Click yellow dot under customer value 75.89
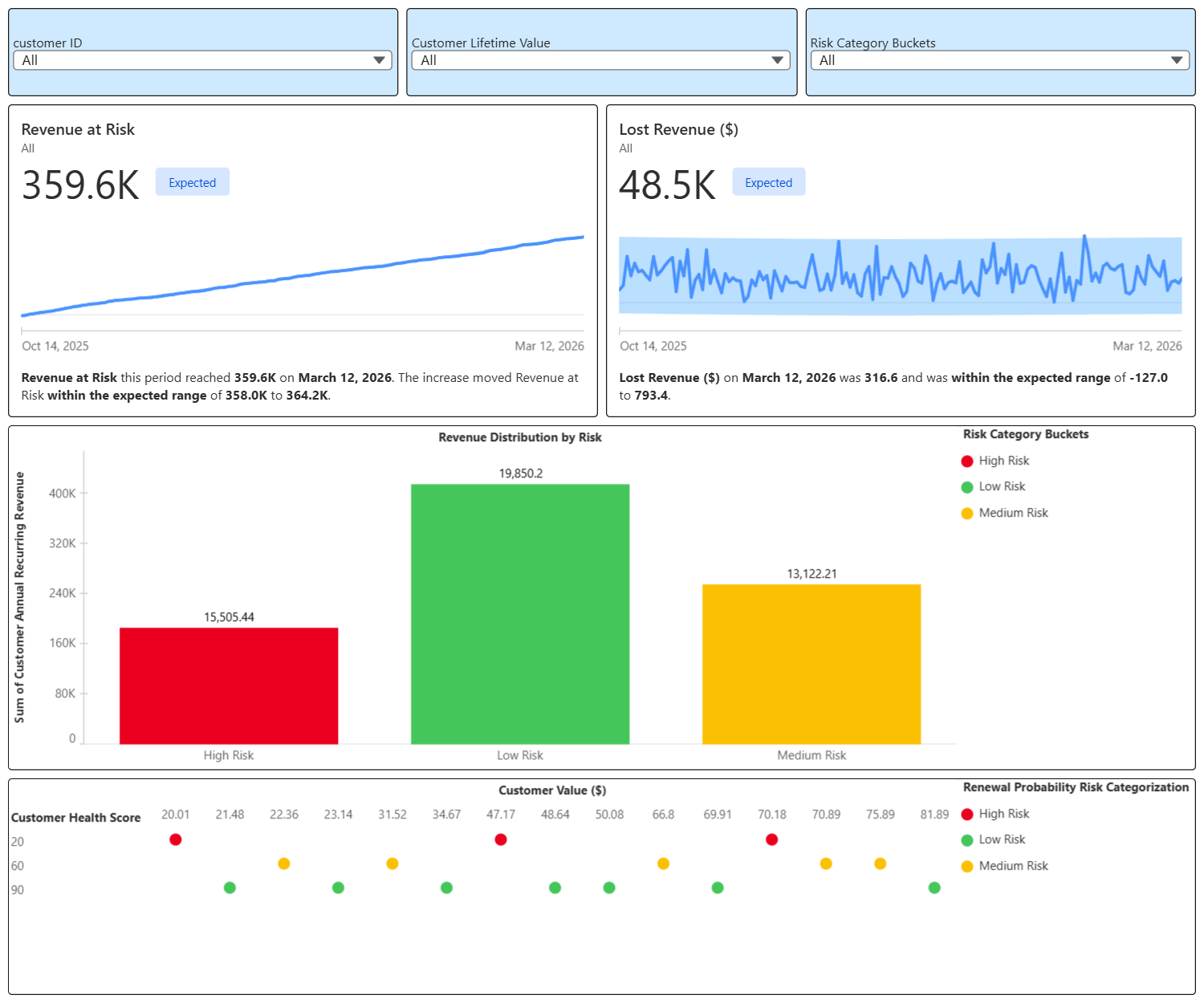This screenshot has height=1003, width=1204. [x=881, y=863]
